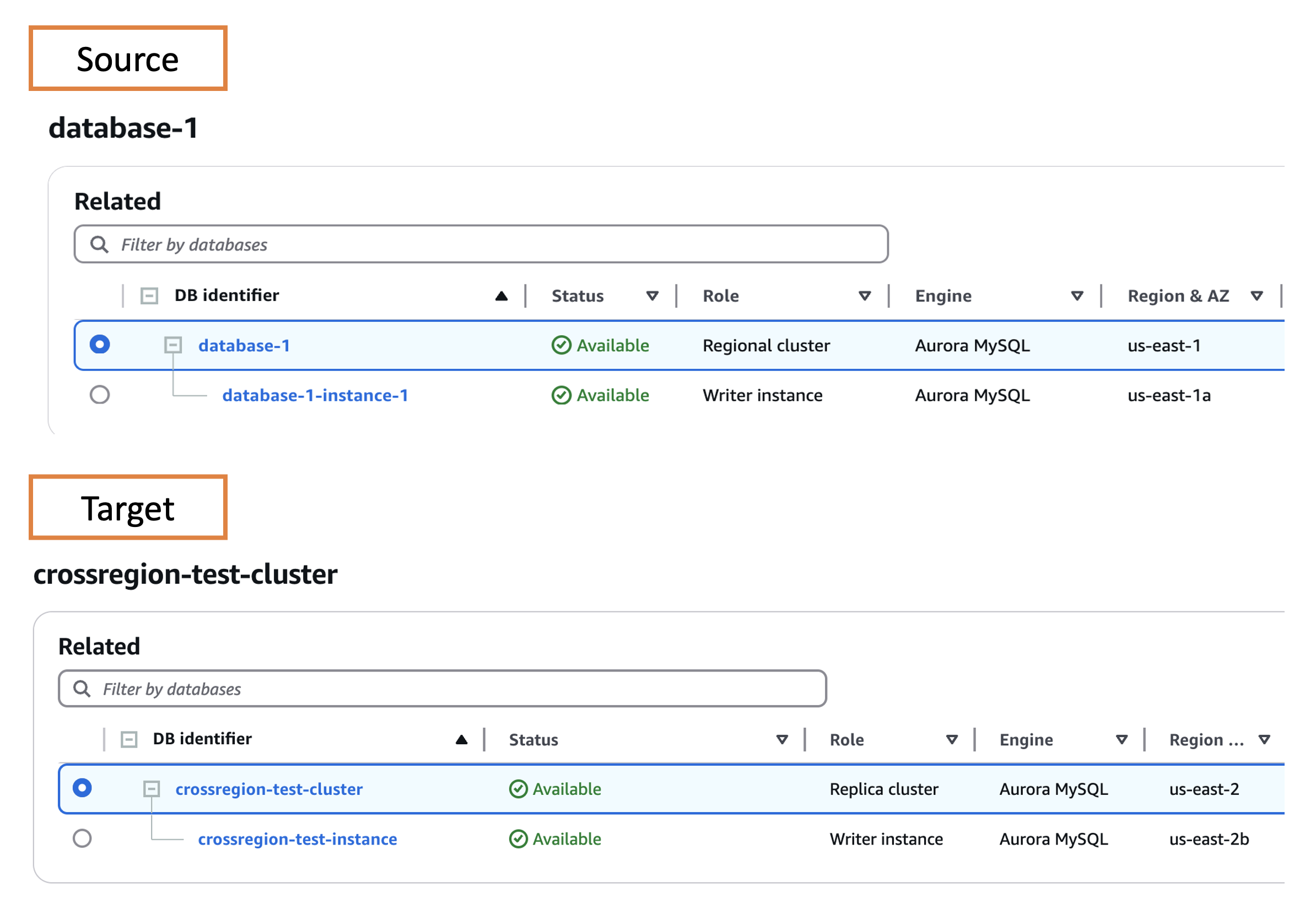Select the database-1-instance-1 radio button

[100, 395]
